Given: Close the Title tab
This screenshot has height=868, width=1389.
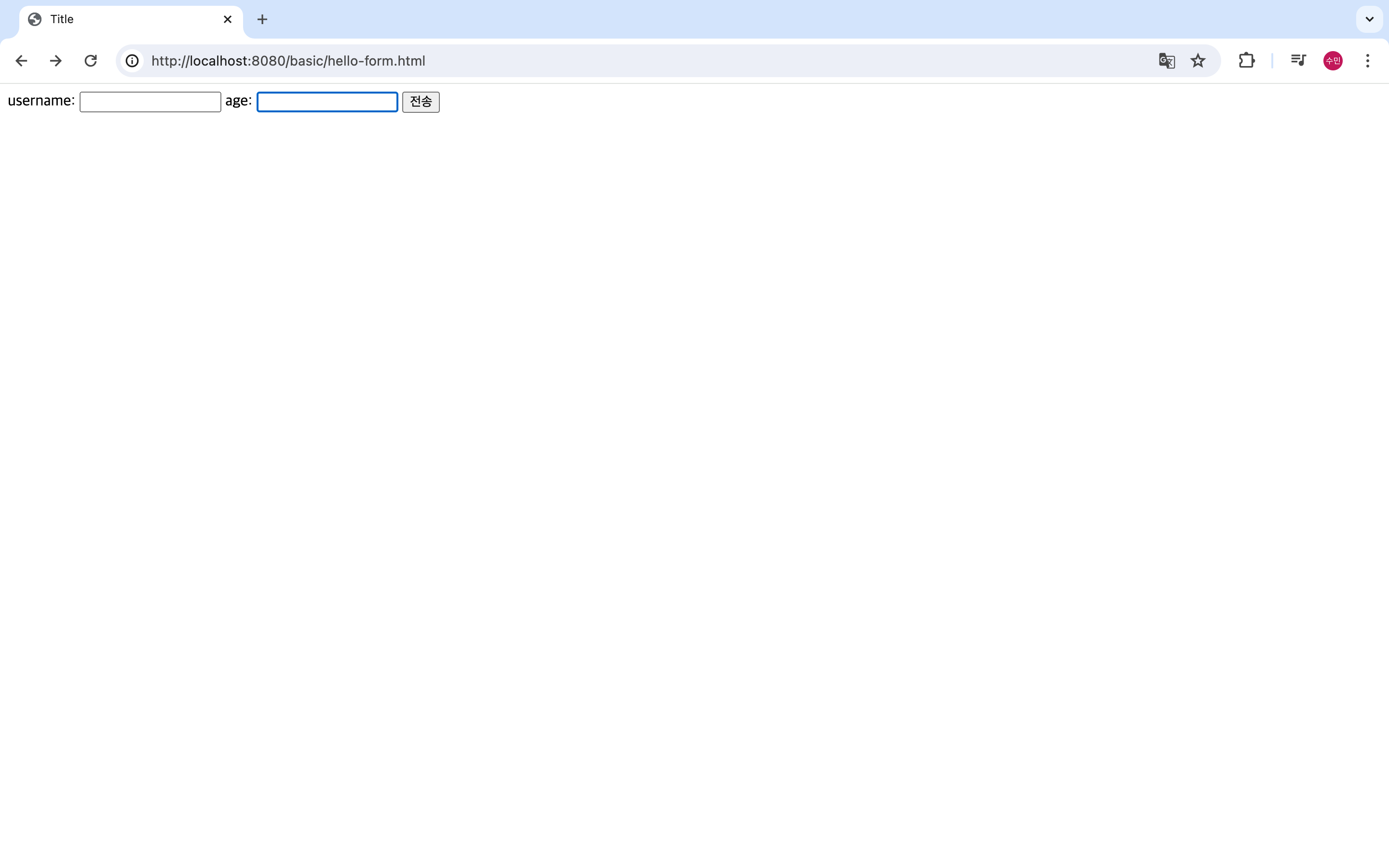Looking at the screenshot, I should [x=227, y=19].
